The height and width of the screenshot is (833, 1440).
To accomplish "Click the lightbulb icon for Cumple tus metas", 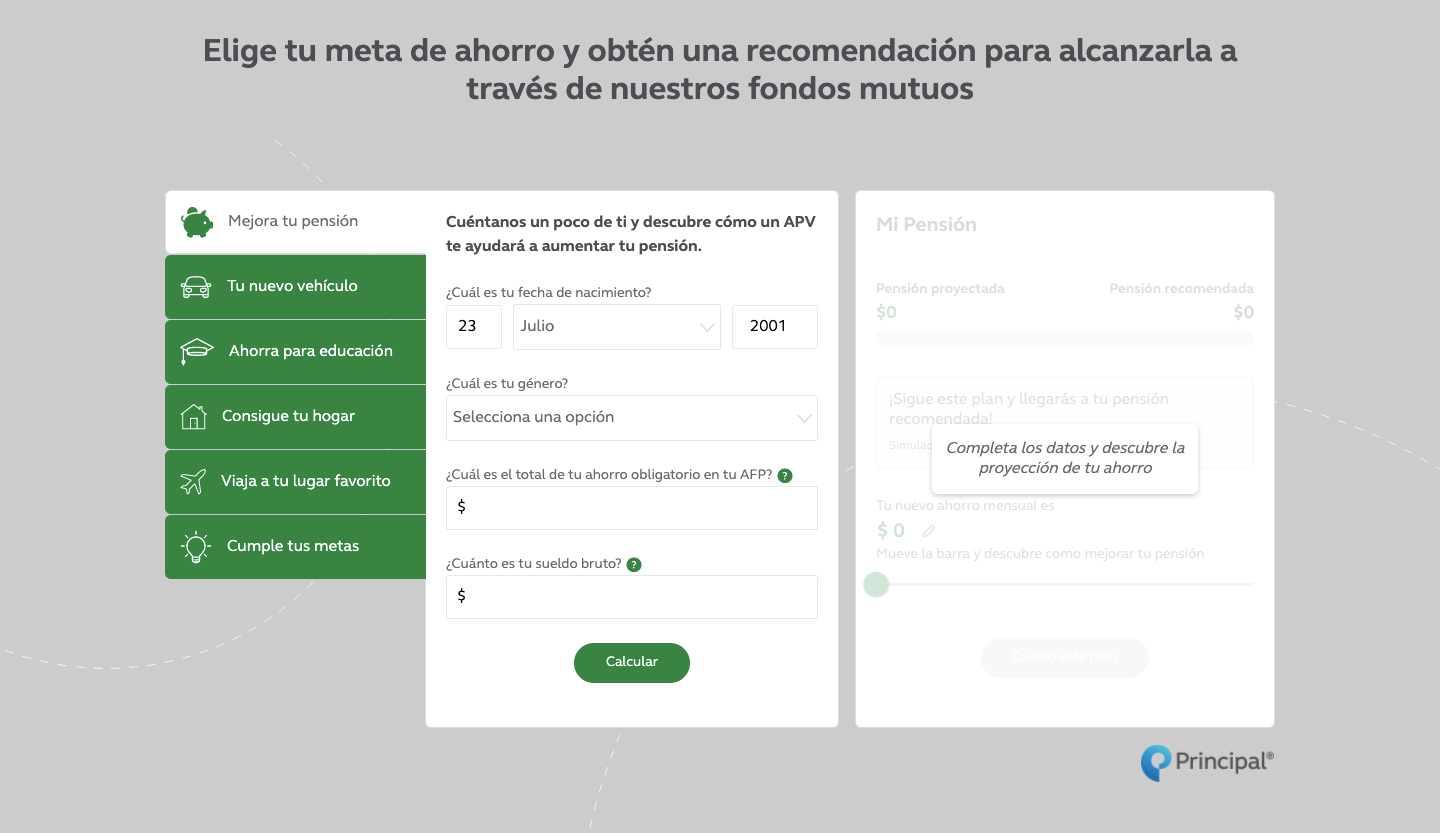I will [195, 546].
